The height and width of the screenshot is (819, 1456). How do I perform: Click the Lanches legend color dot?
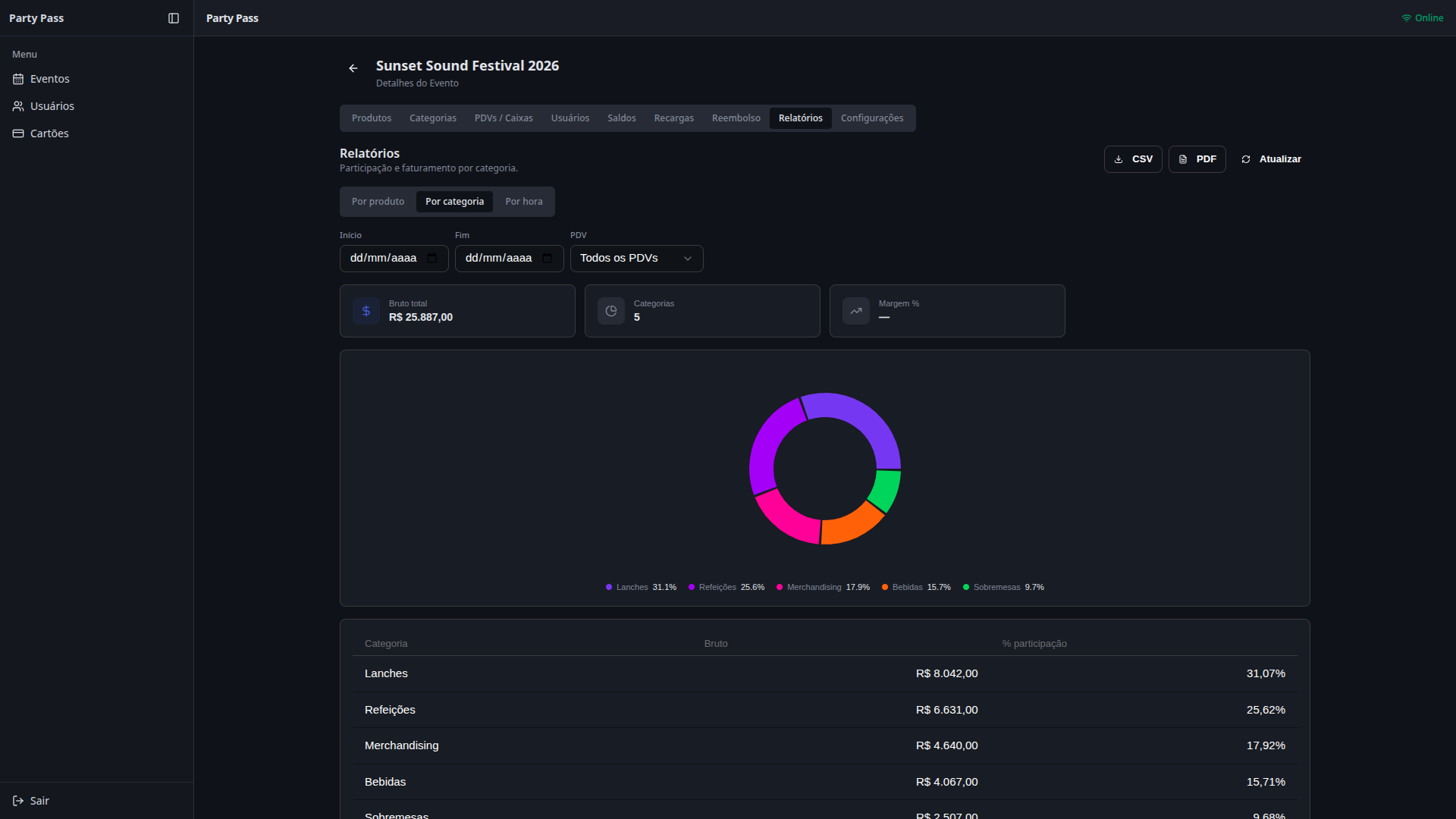[609, 588]
